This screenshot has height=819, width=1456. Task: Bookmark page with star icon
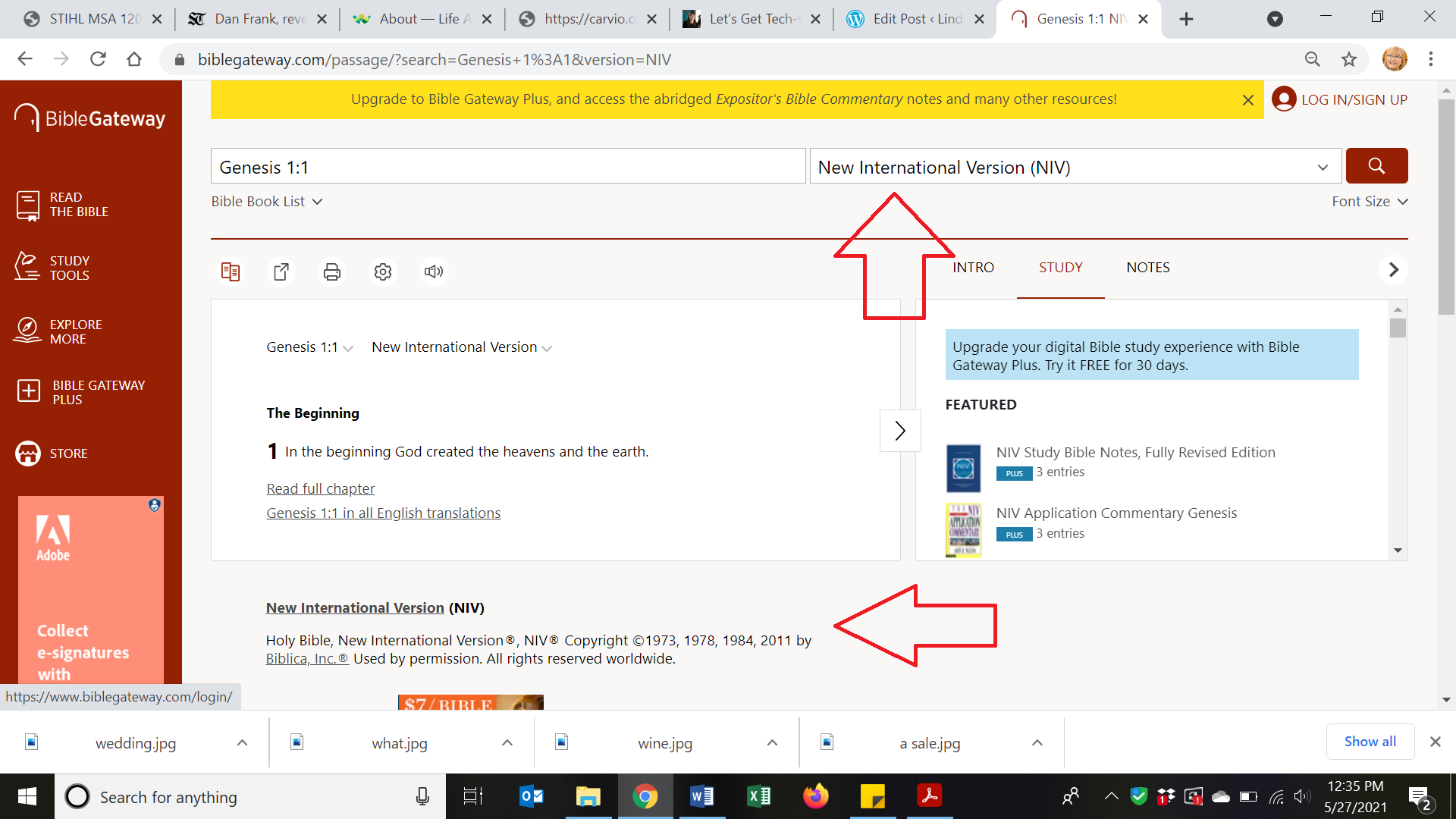tap(1349, 59)
